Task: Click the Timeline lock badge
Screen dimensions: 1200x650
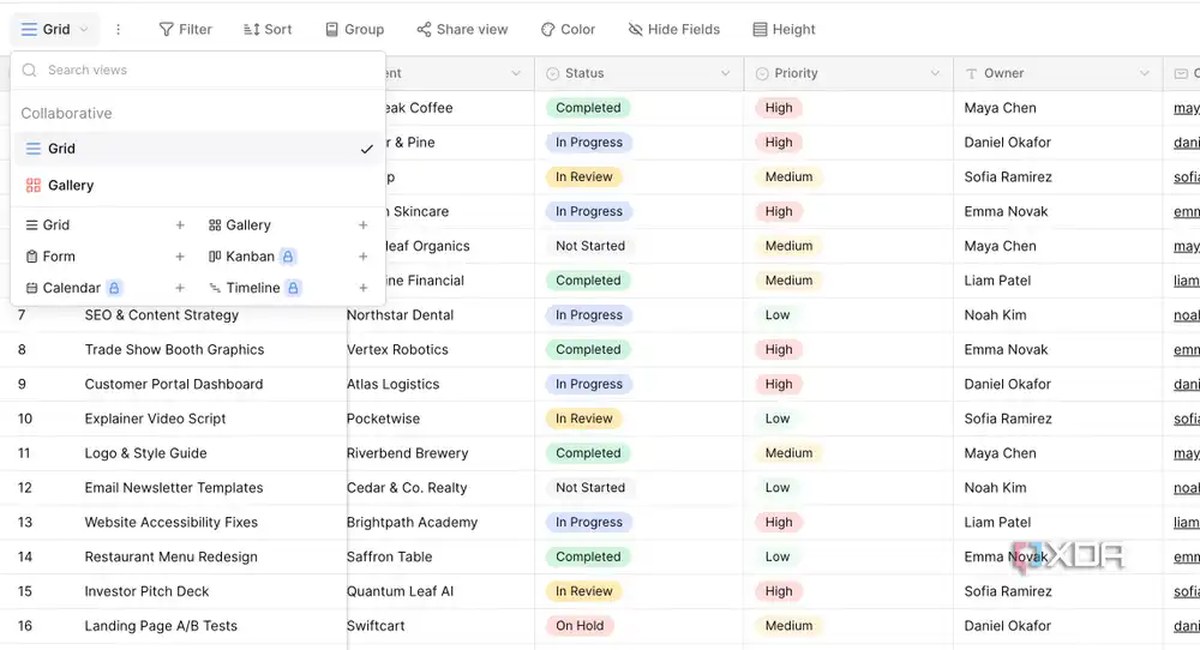Action: coord(293,288)
